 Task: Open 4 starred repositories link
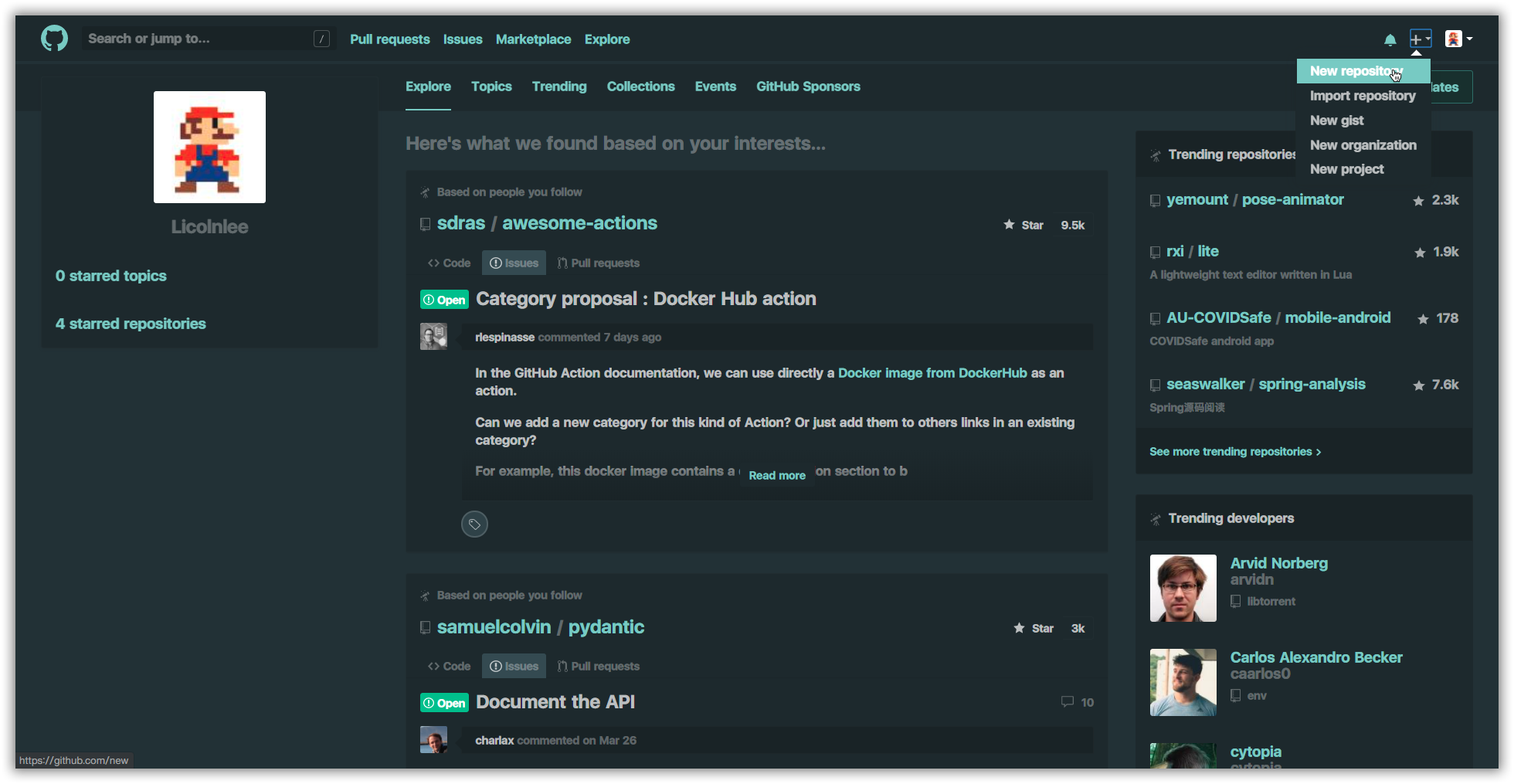(131, 324)
